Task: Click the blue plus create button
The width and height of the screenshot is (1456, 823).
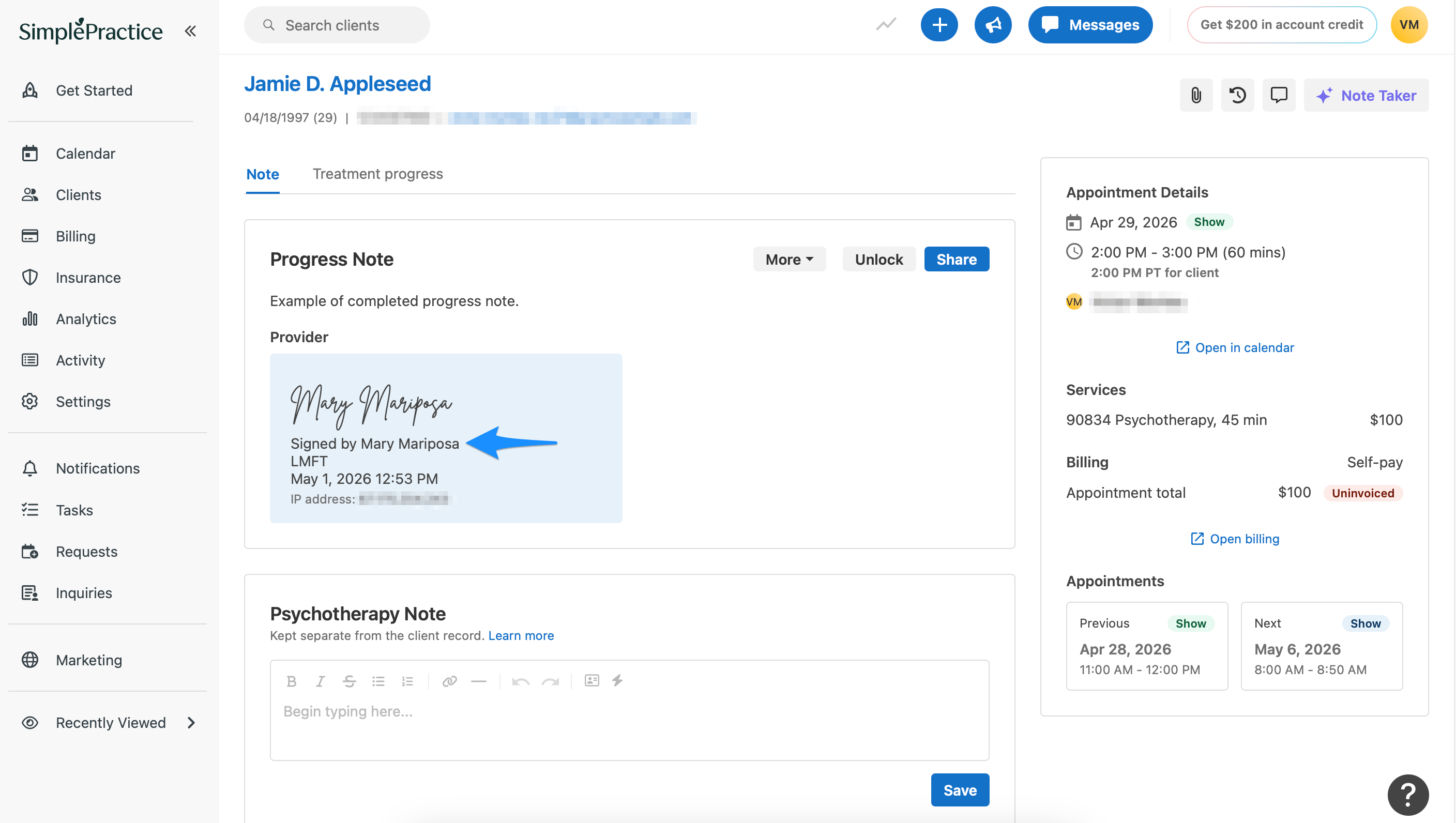Action: pyautogui.click(x=939, y=24)
